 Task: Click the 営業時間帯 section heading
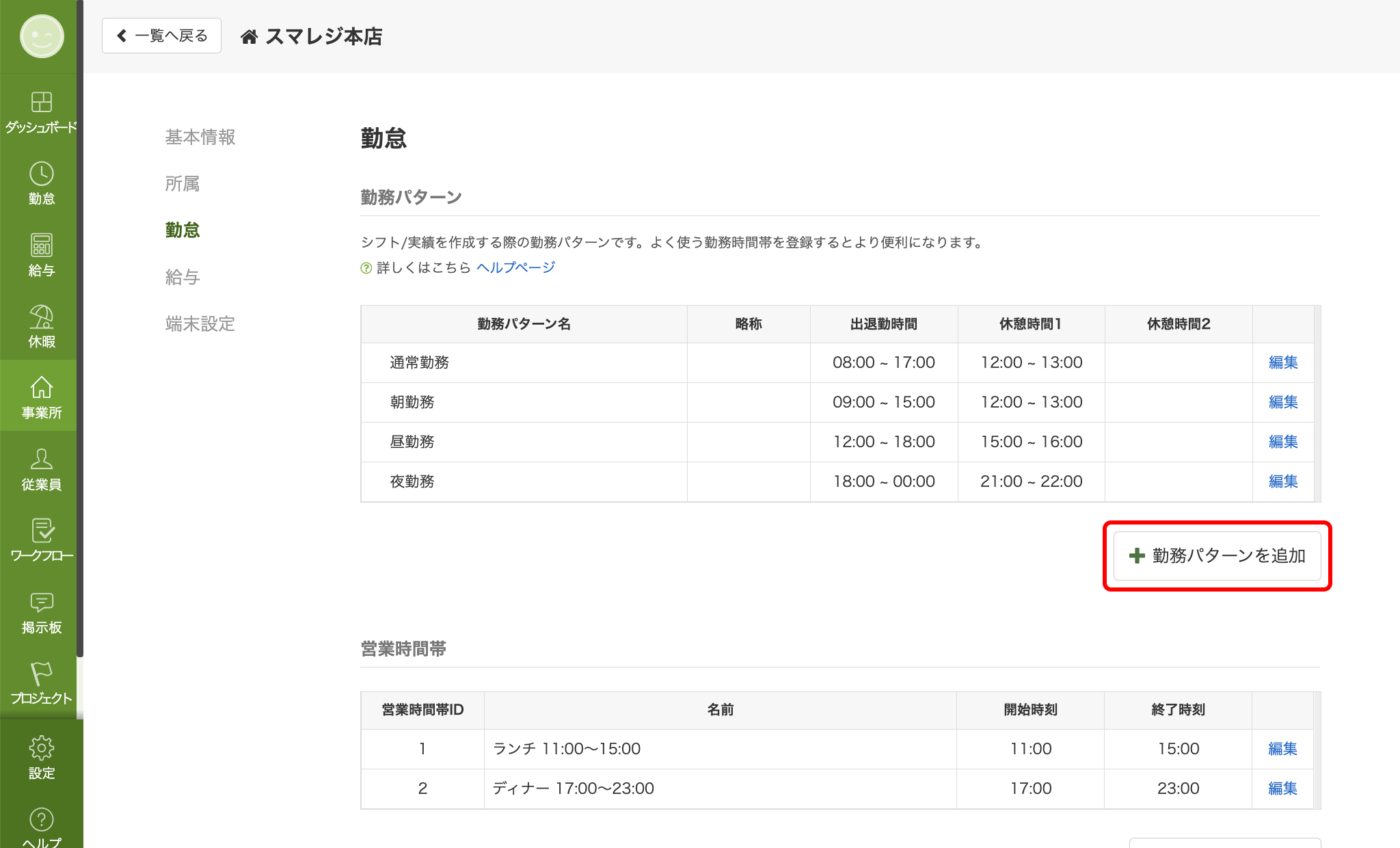click(403, 649)
